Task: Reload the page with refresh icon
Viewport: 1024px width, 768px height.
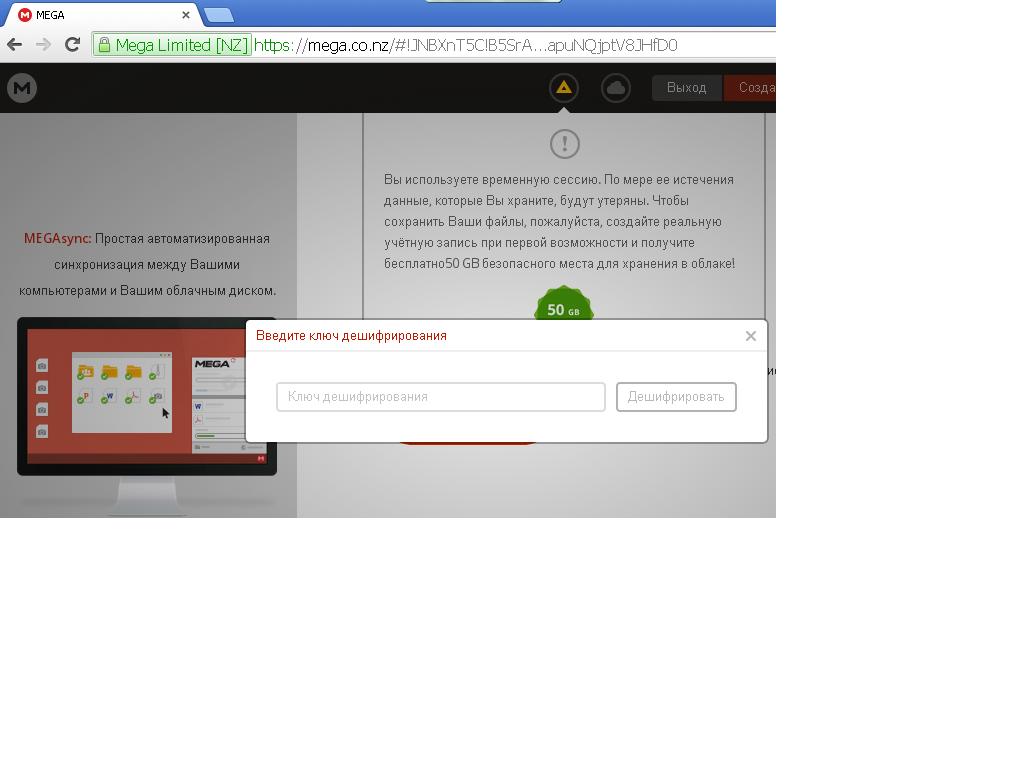Action: coord(72,44)
